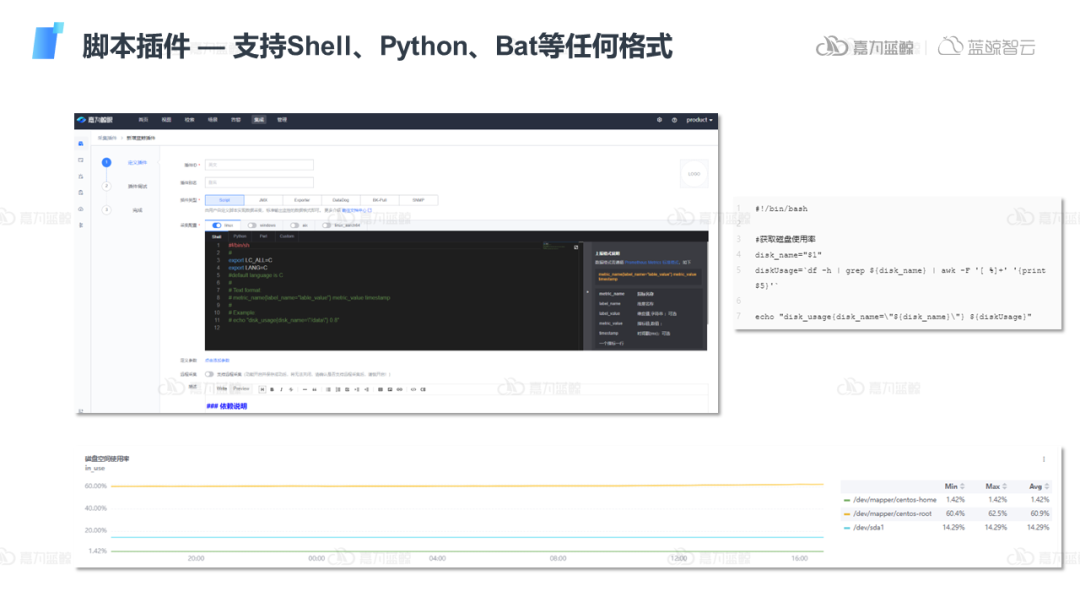
Task: Select wizard step 1 circle
Action: [x=106, y=163]
